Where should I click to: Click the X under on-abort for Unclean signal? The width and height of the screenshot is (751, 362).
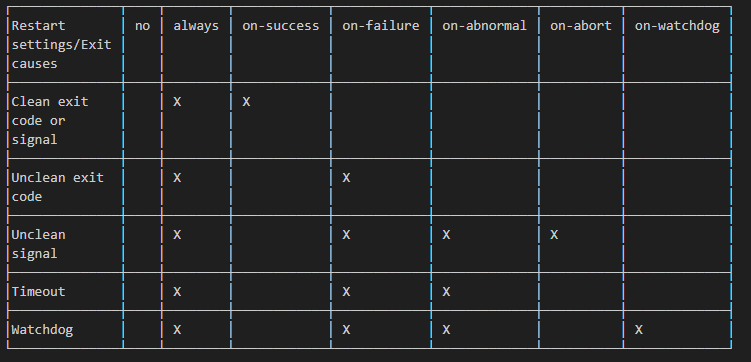[554, 235]
